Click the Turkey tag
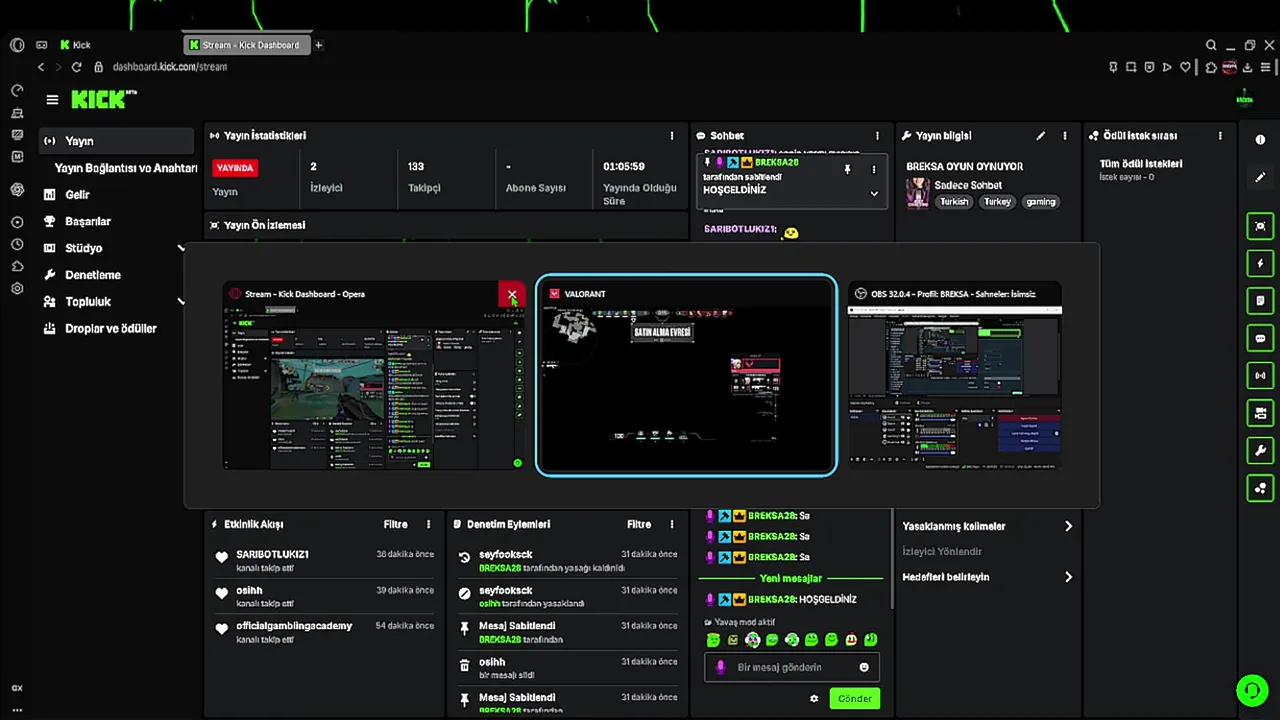This screenshot has height=720, width=1280. click(x=997, y=201)
